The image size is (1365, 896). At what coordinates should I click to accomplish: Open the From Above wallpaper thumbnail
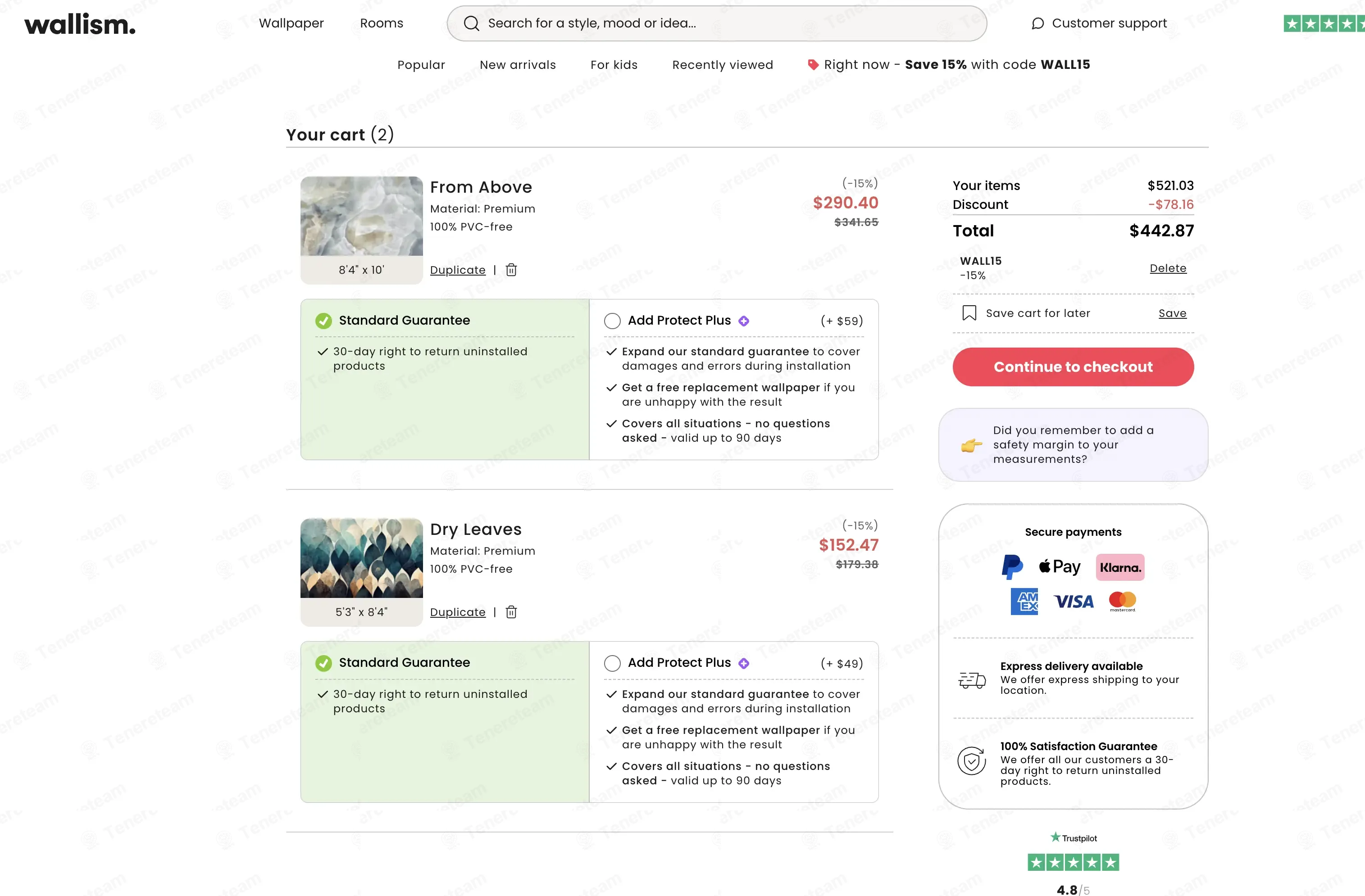[361, 216]
